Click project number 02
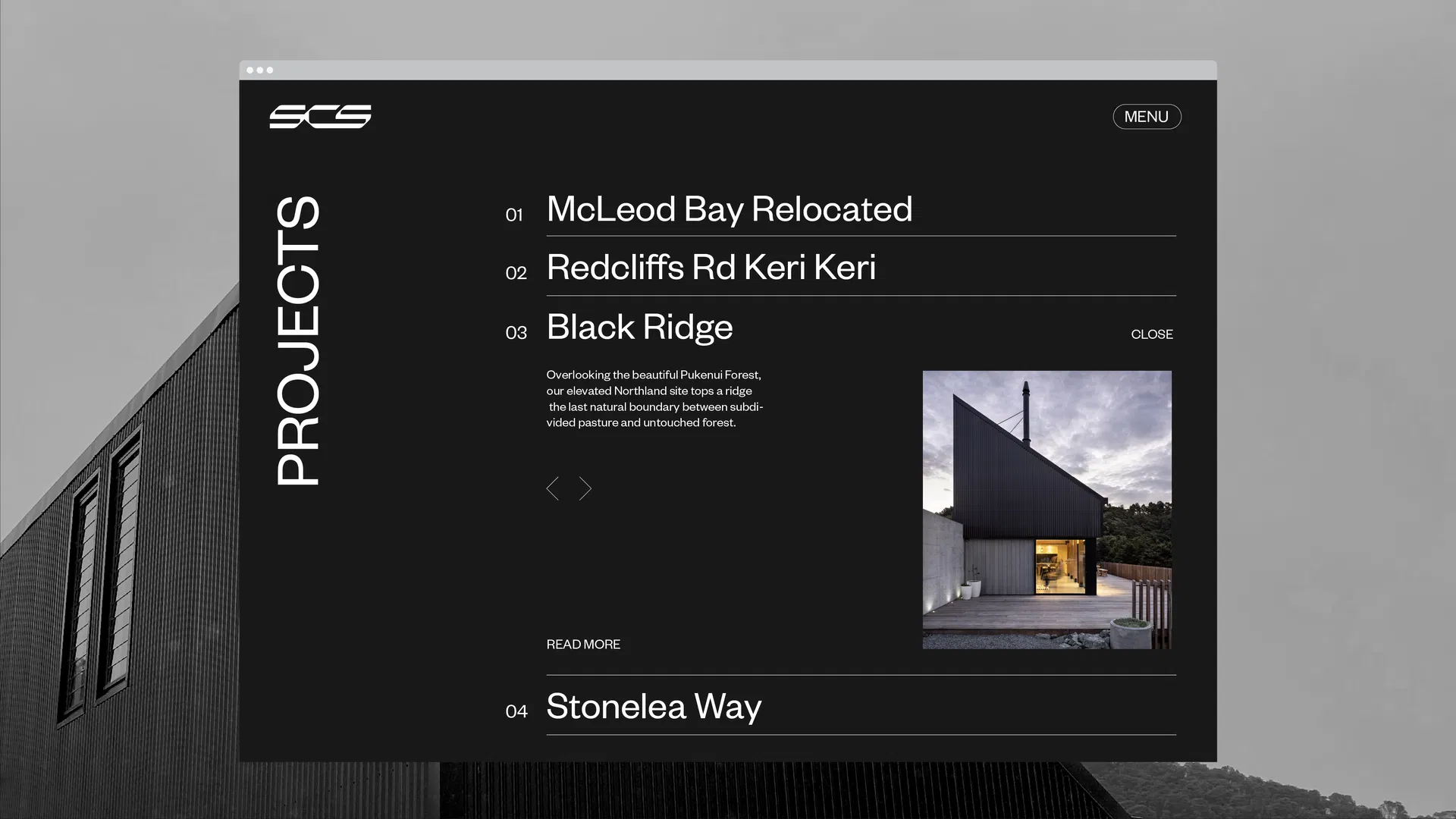 (516, 273)
